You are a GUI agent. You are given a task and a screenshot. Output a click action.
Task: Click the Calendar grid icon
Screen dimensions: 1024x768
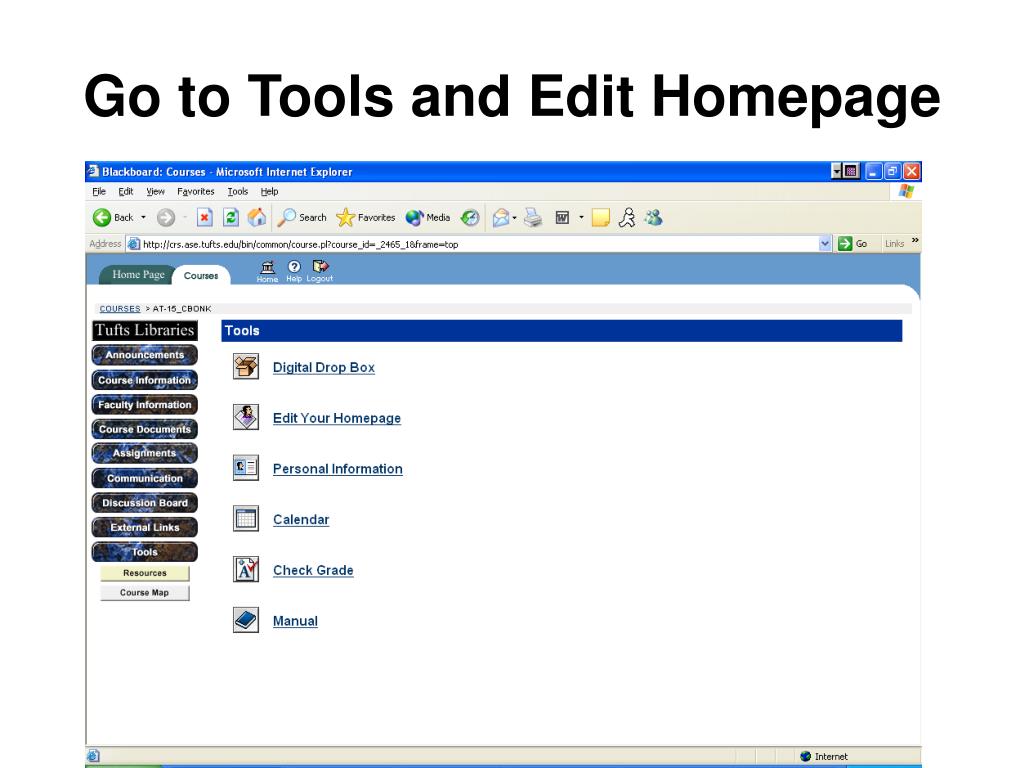(x=246, y=519)
